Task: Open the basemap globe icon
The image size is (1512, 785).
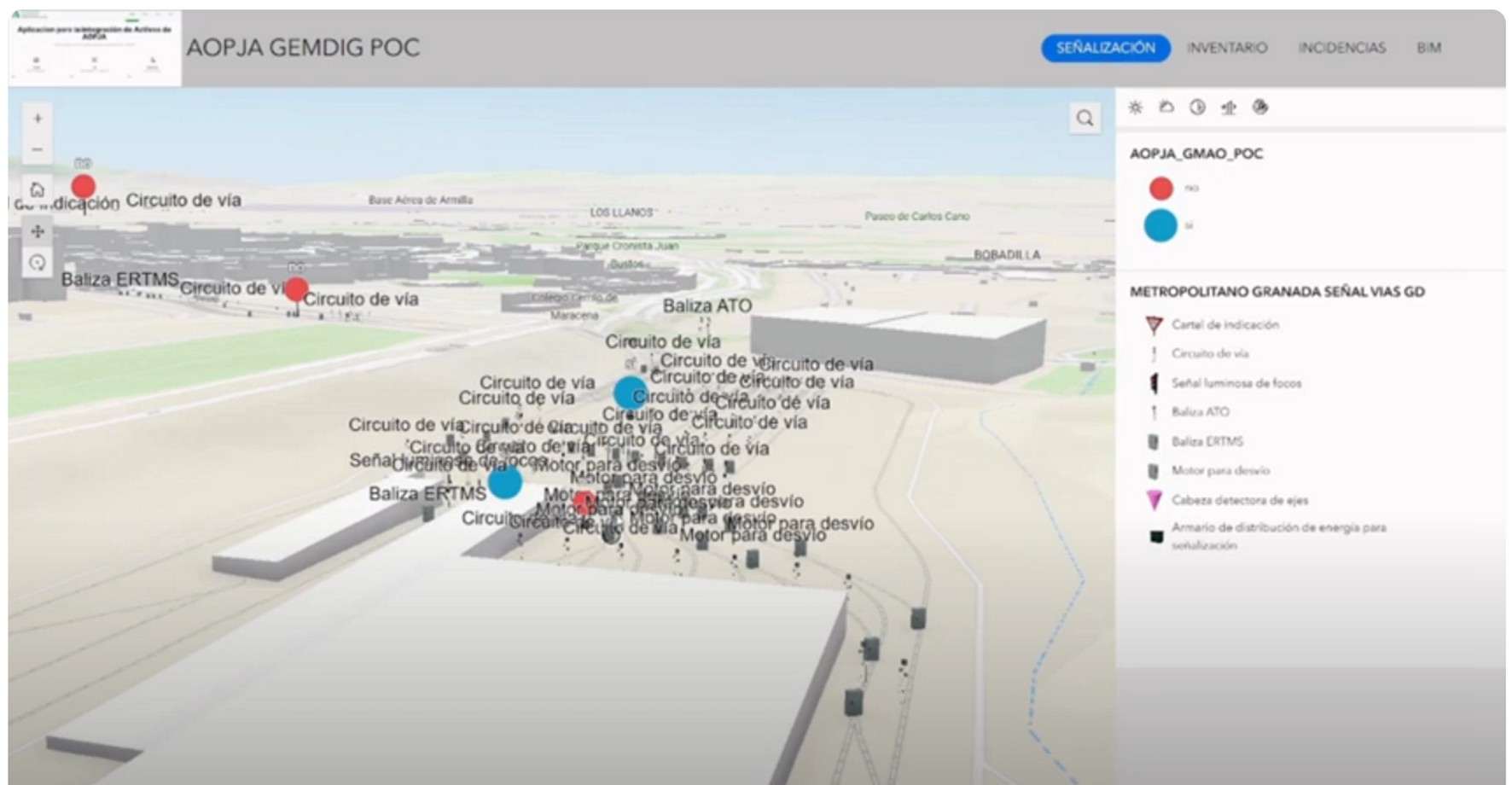Action: [1259, 108]
